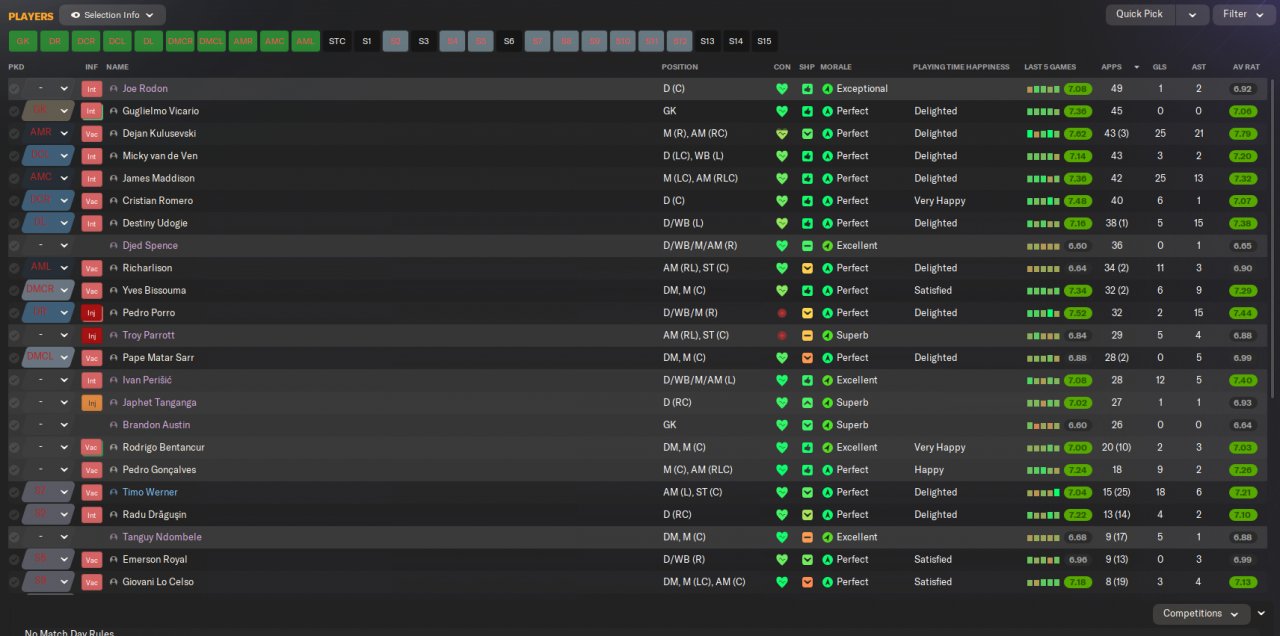The width and height of the screenshot is (1280, 636).
Task: Sort by the APPS column header
Action: pyautogui.click(x=1111, y=67)
